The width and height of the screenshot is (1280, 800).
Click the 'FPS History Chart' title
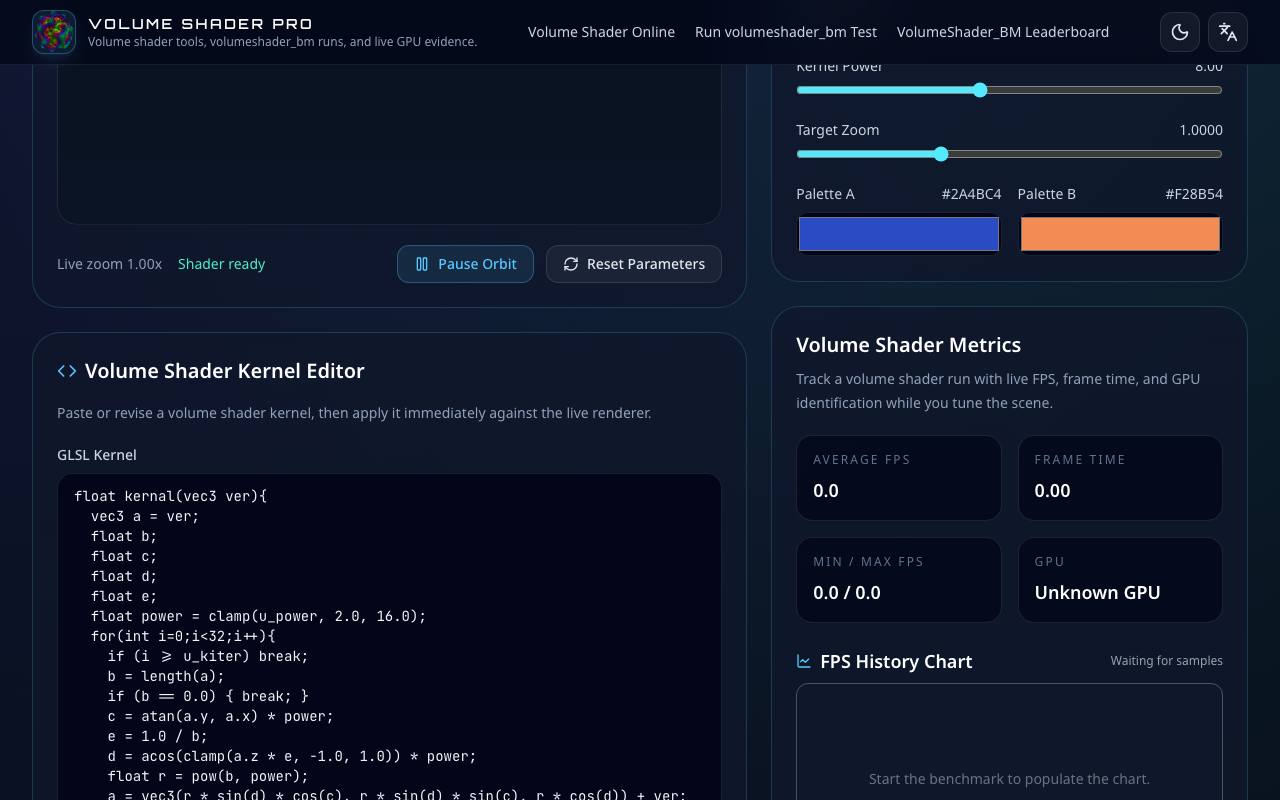tap(896, 661)
